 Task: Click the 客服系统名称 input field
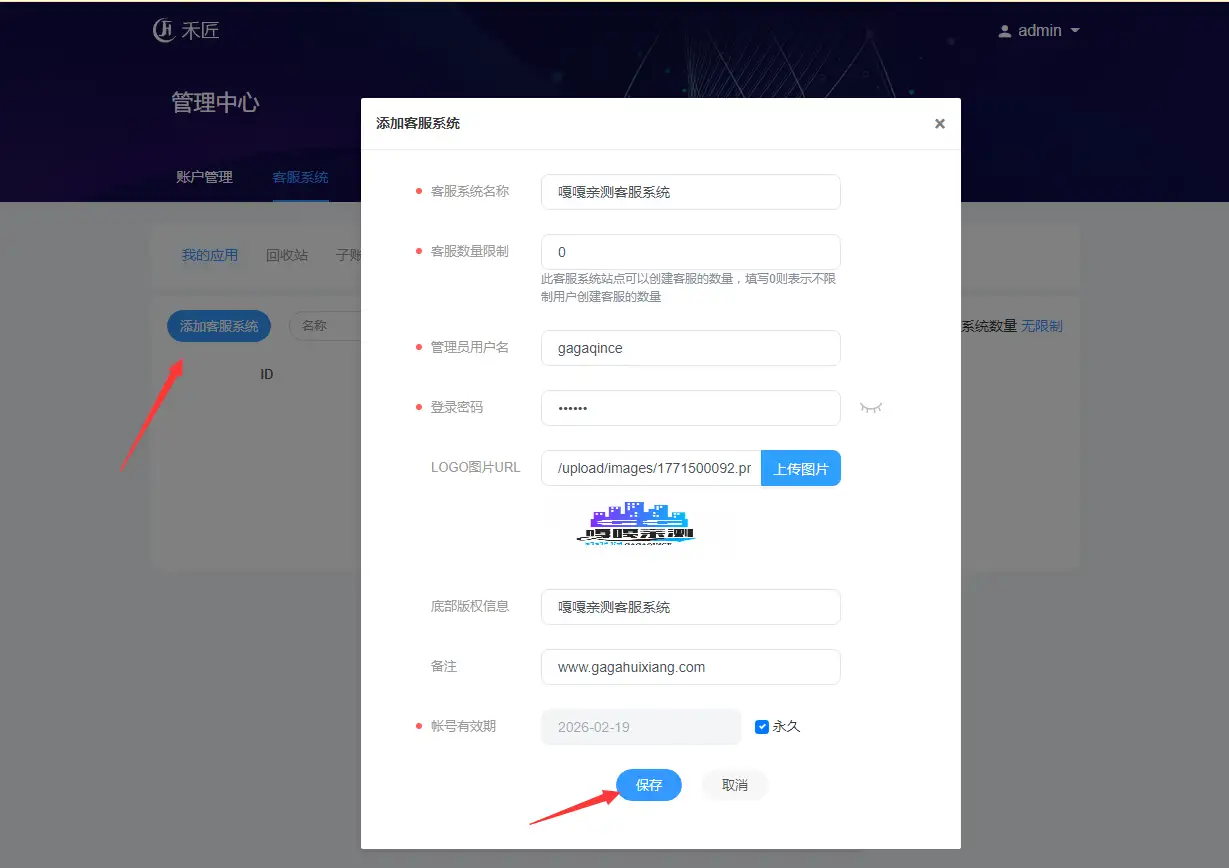coord(690,192)
